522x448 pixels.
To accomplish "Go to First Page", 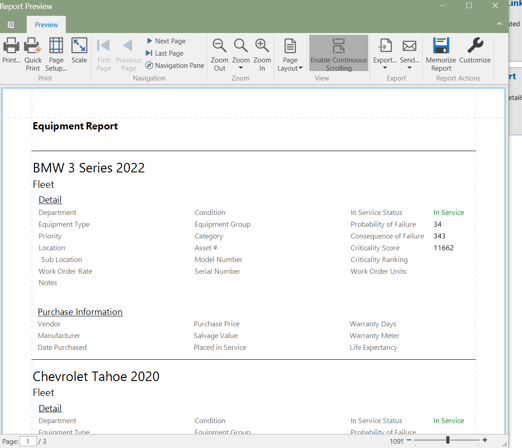I will click(104, 54).
